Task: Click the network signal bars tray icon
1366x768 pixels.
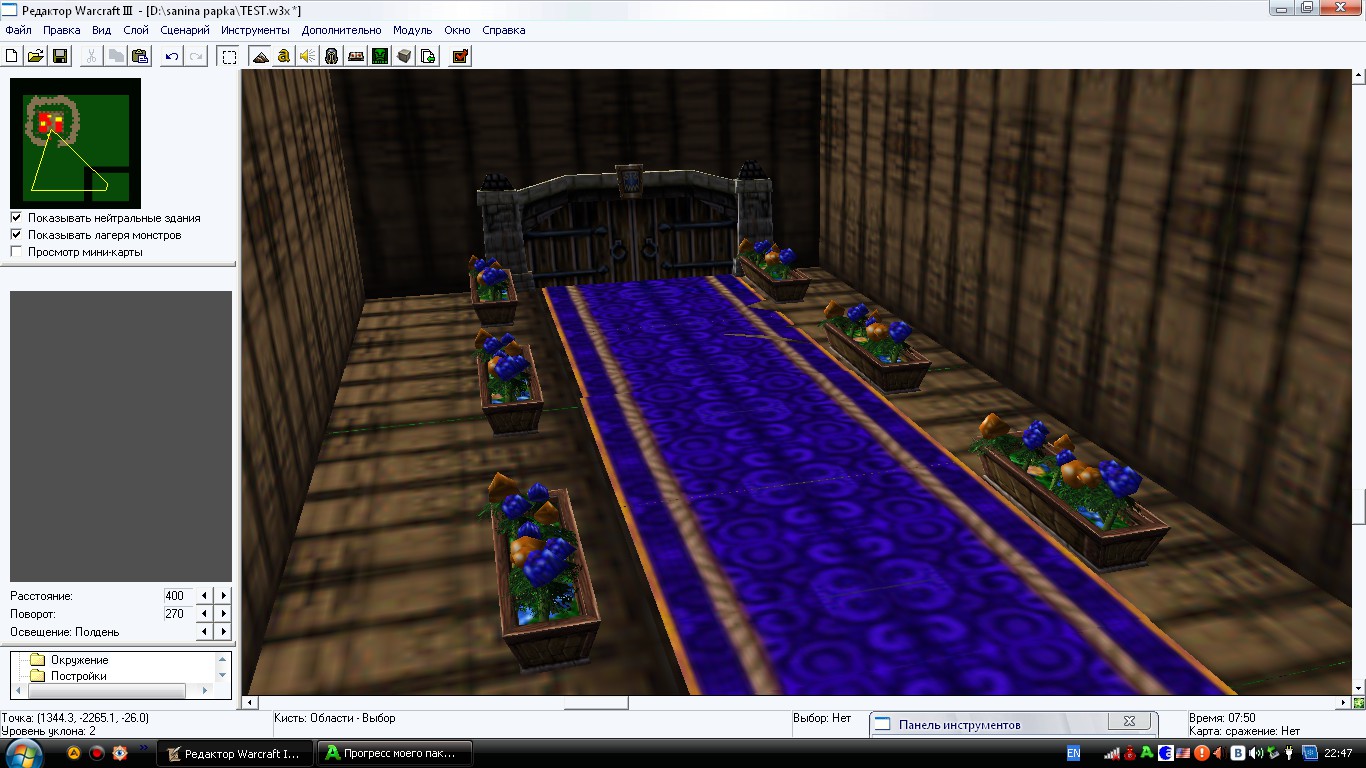Action: 1112,753
